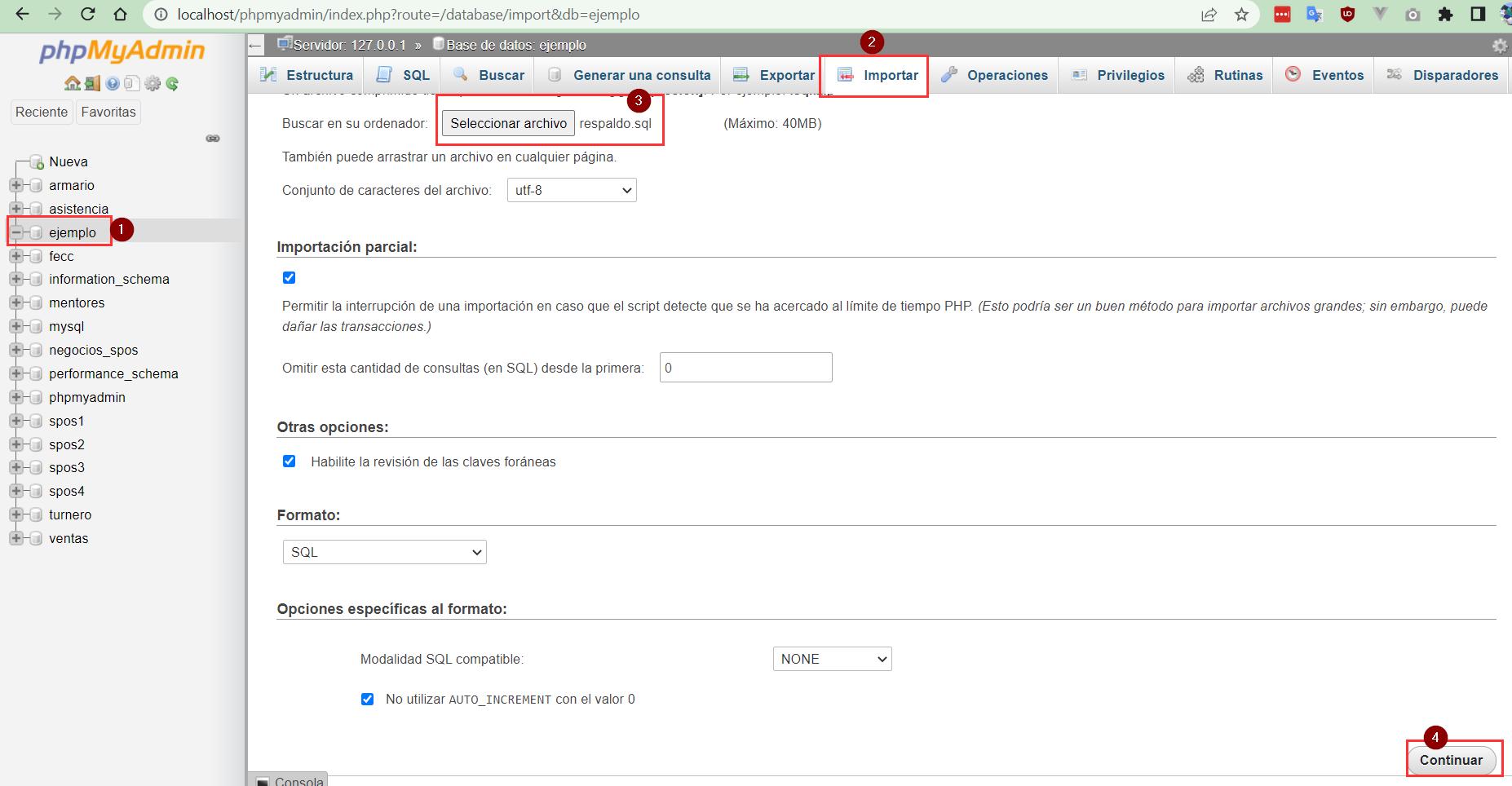Go to the phpMyAdmin home icon

point(73,83)
